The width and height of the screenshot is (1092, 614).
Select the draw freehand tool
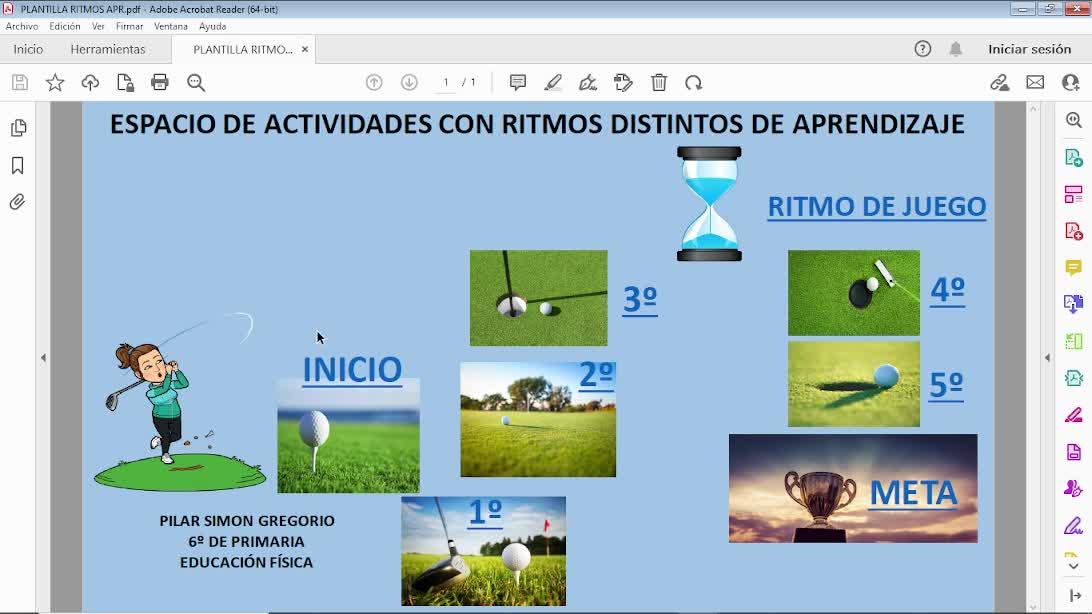(588, 83)
